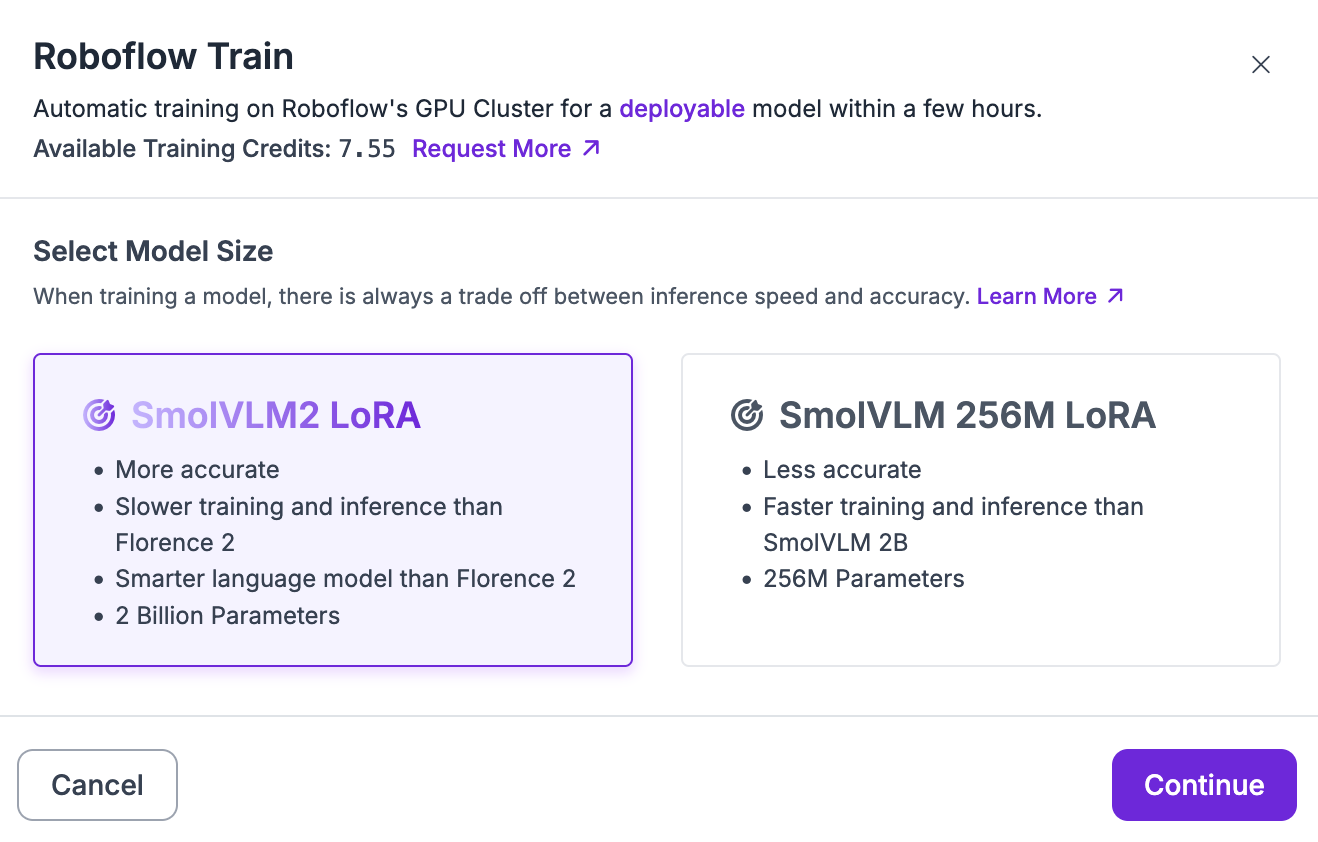Open the Learn More link
1318x842 pixels.
click(x=1050, y=296)
